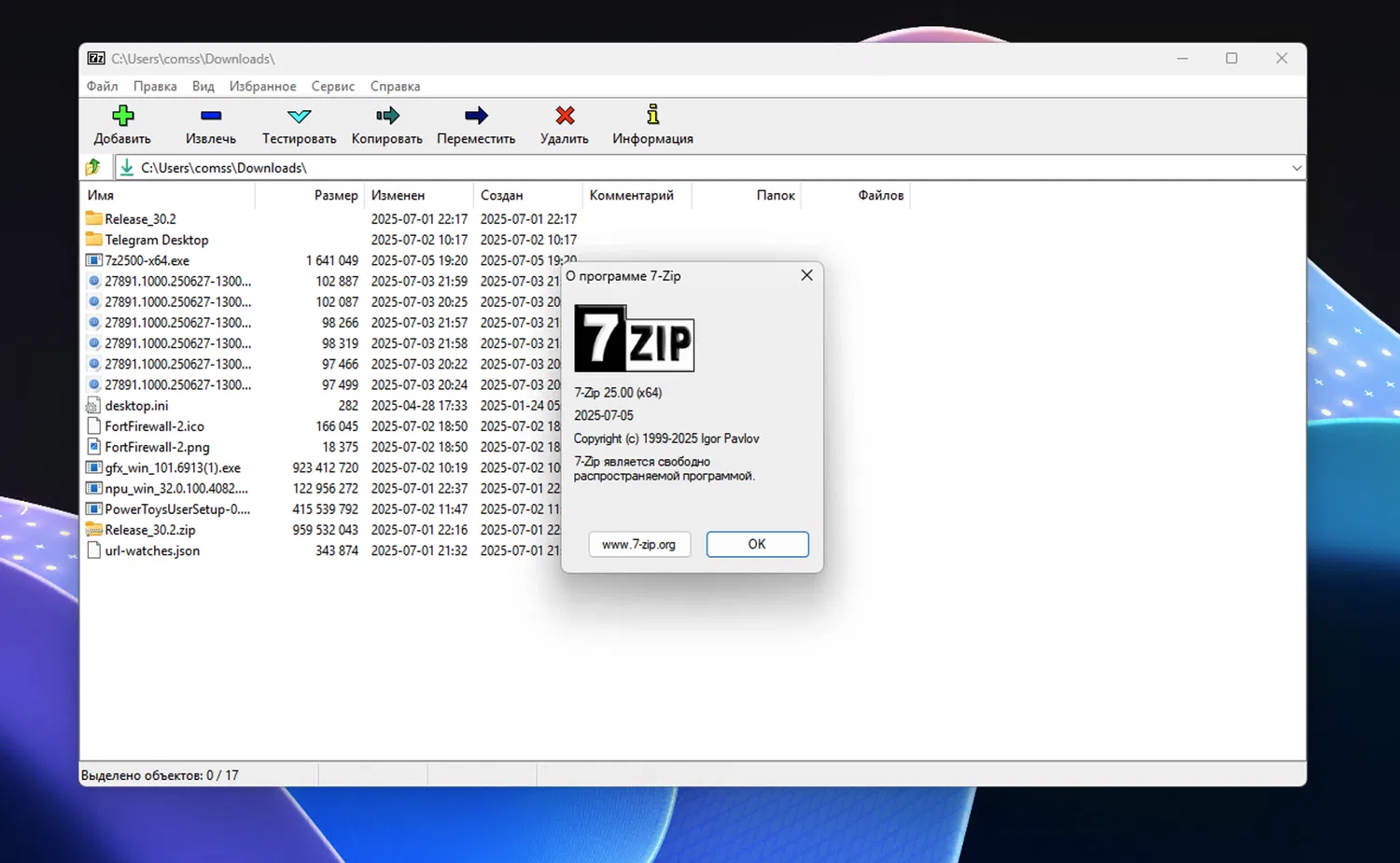
Task: Select the FortFirewall-2.png file icon
Action: [93, 447]
